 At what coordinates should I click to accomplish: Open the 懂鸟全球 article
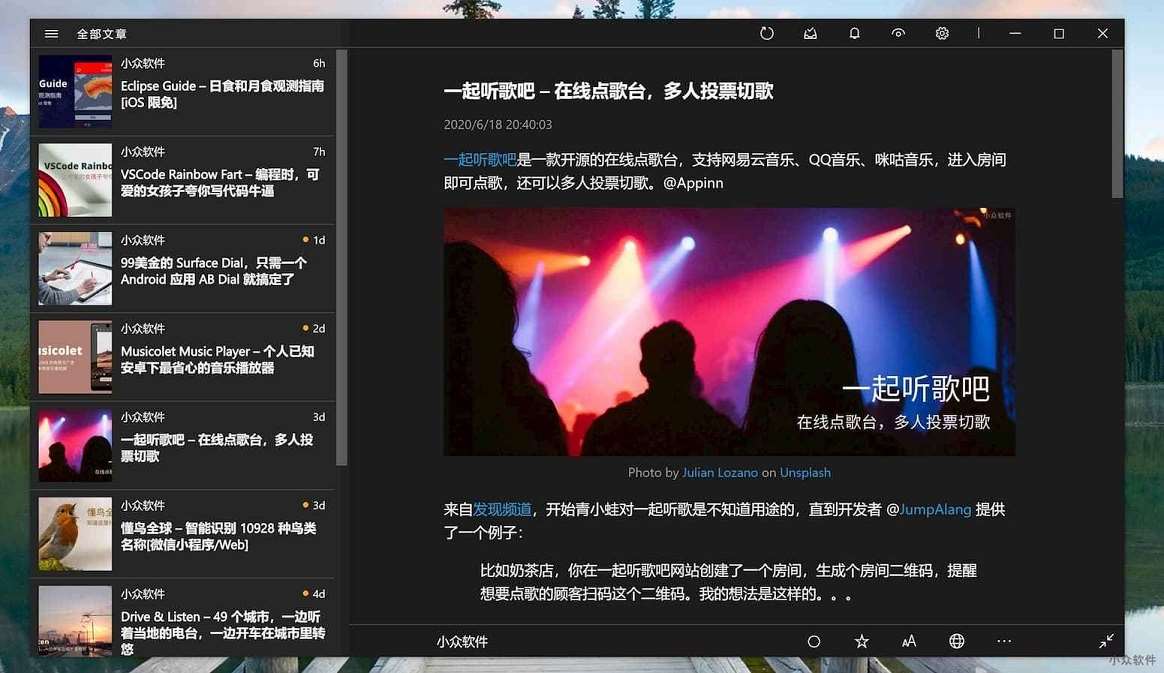pyautogui.click(x=183, y=534)
